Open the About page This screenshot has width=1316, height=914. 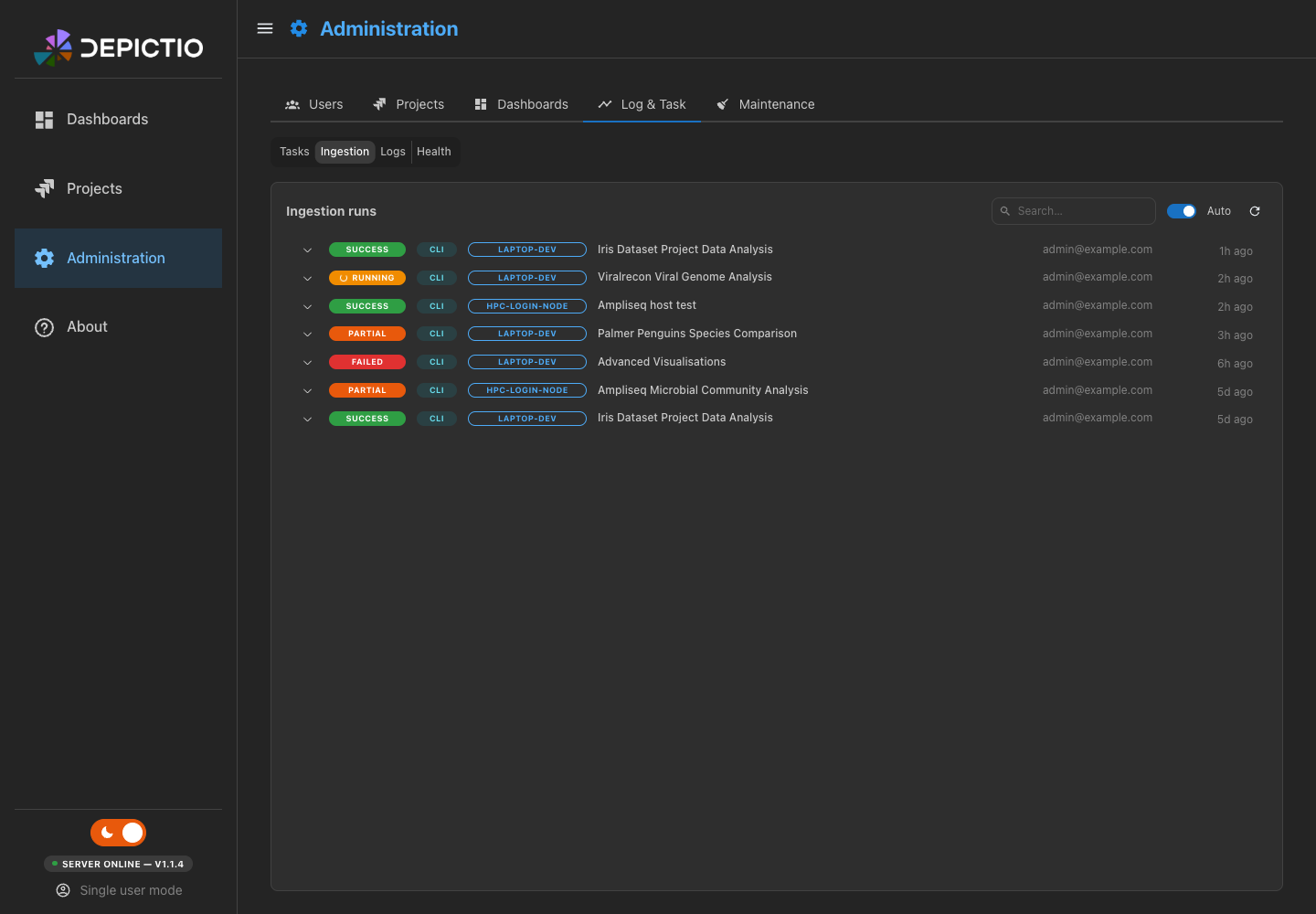pyautogui.click(x=118, y=327)
